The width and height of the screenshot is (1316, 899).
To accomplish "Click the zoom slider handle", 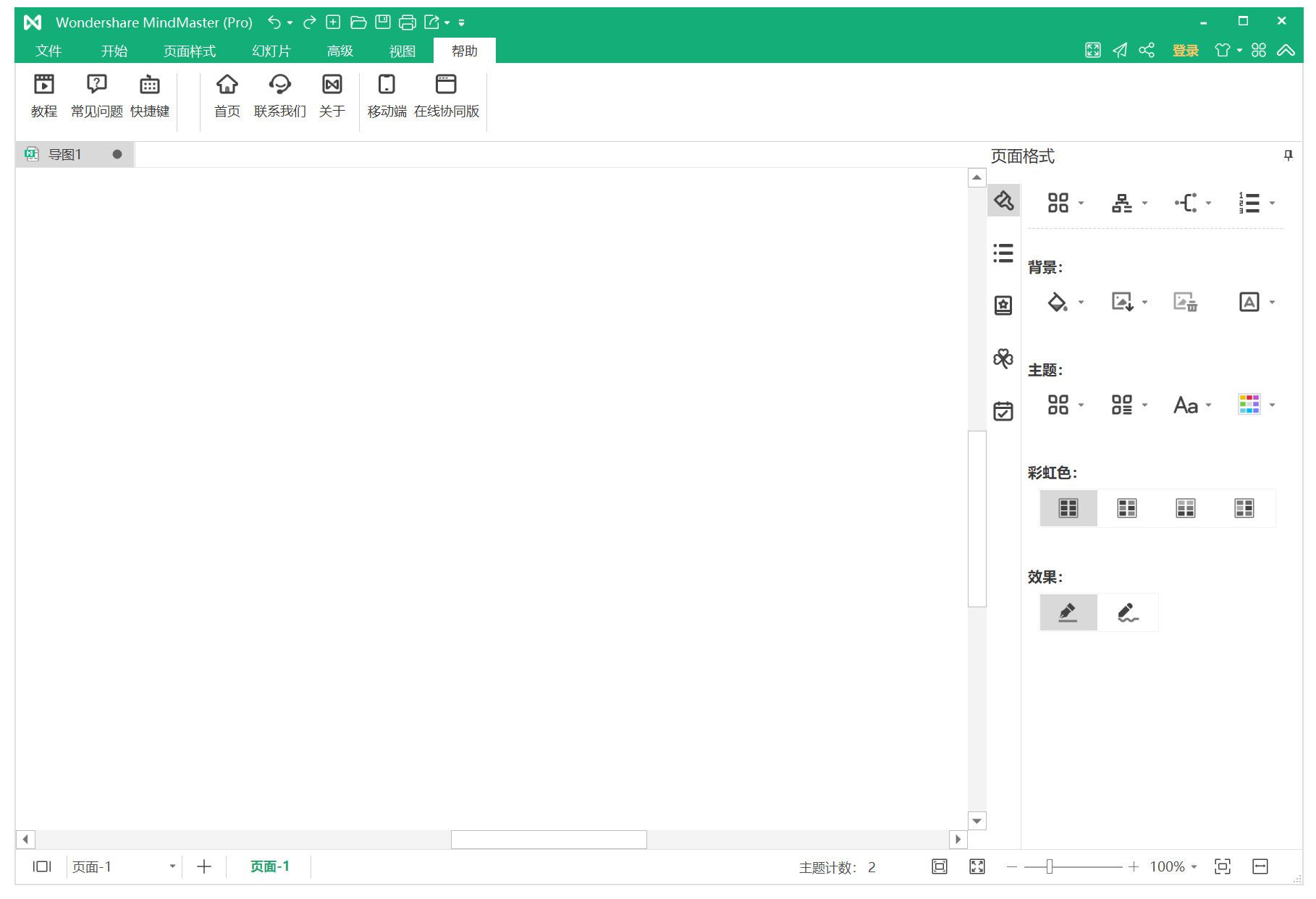I will click(x=1049, y=866).
